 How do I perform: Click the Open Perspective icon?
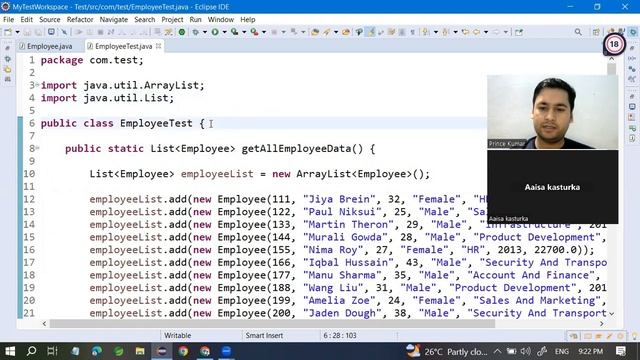pyautogui.click(x=596, y=32)
